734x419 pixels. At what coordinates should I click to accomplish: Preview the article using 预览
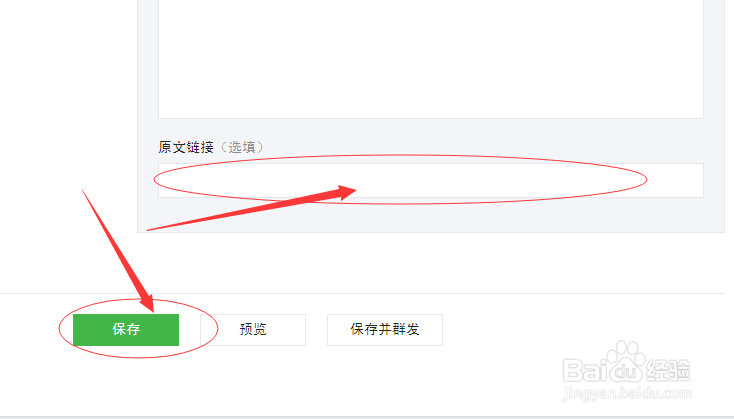pyautogui.click(x=253, y=330)
